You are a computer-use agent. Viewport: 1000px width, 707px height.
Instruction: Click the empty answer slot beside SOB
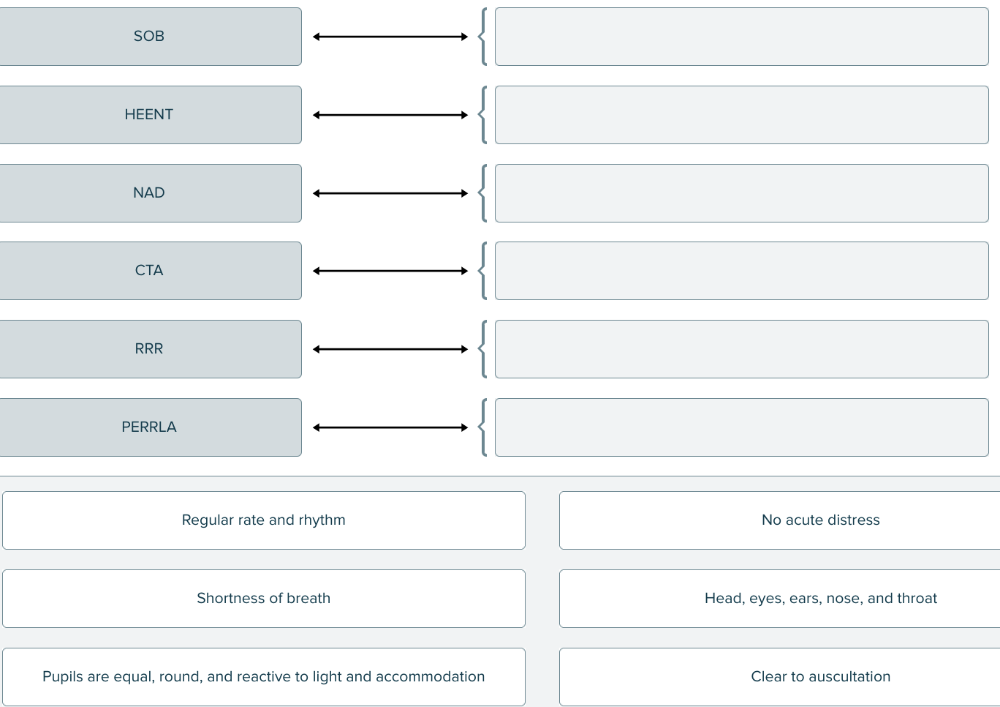741,37
